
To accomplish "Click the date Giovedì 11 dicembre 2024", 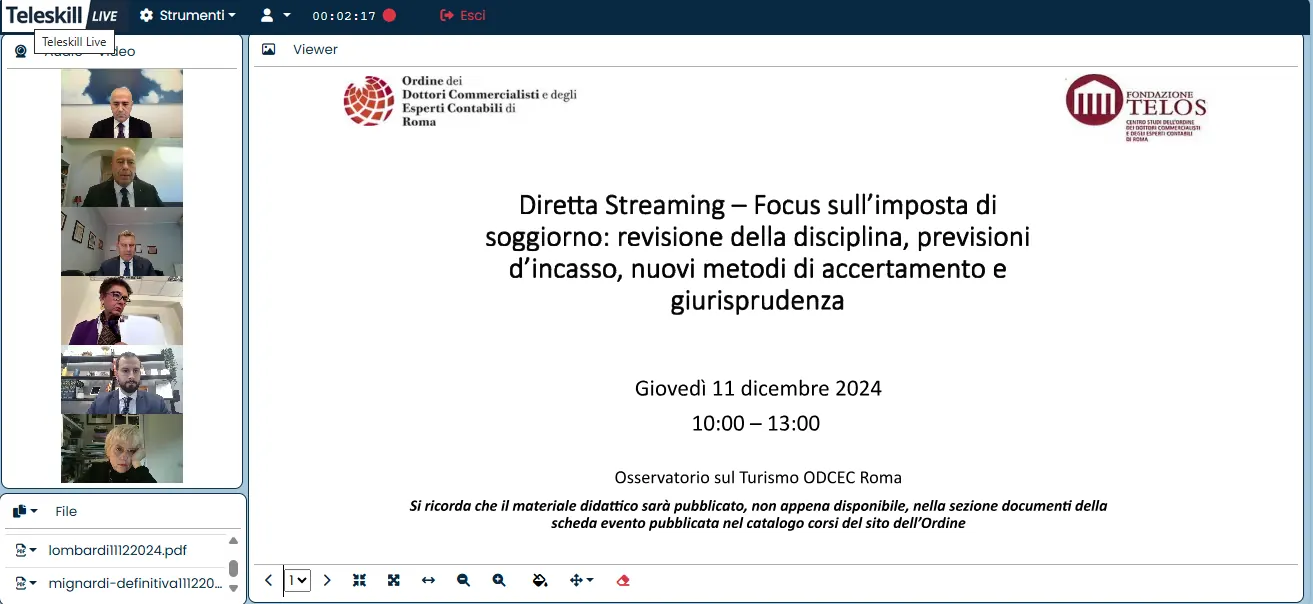I will [x=758, y=388].
